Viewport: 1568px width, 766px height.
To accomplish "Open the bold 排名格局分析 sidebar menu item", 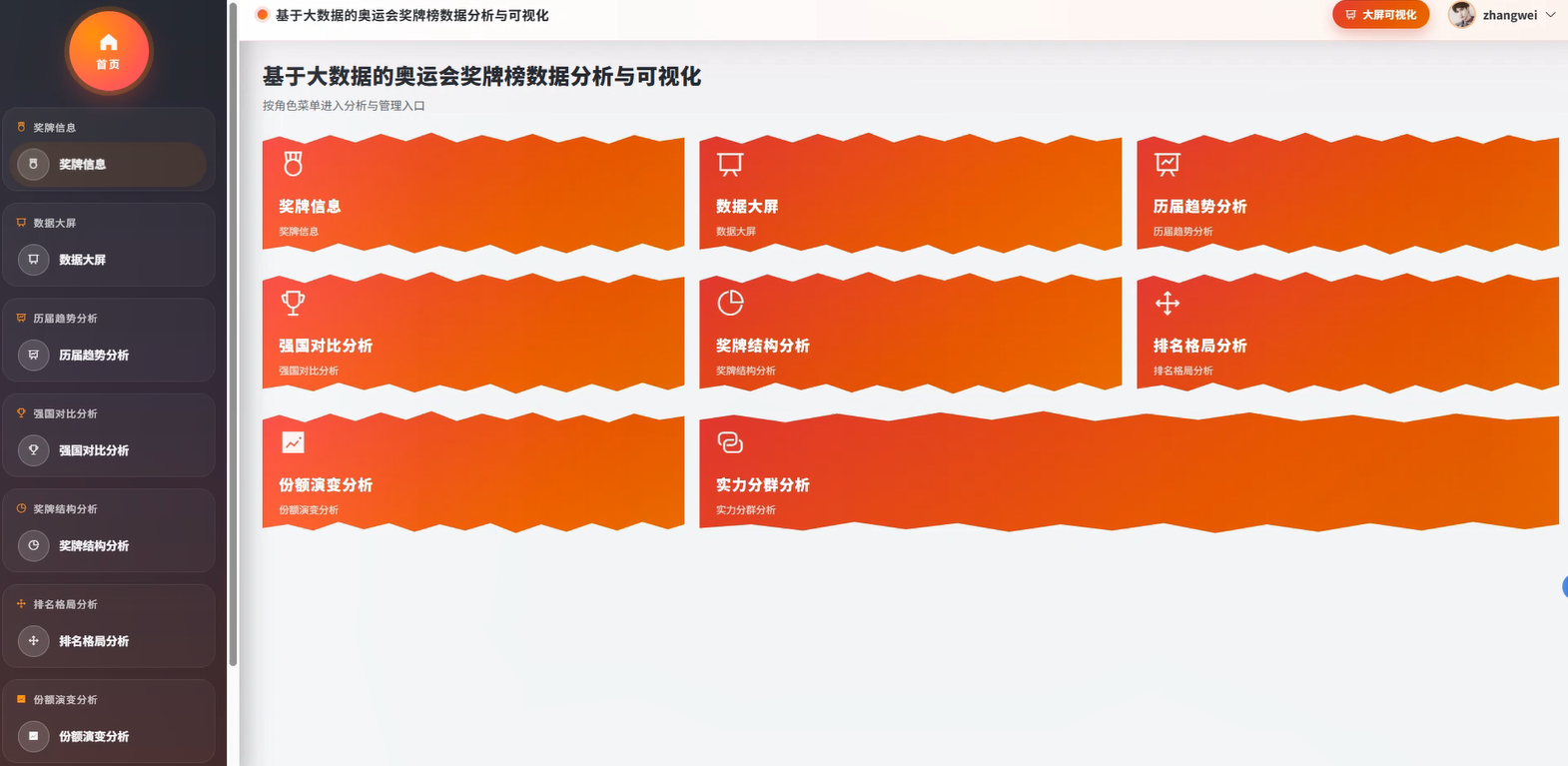I will point(109,641).
